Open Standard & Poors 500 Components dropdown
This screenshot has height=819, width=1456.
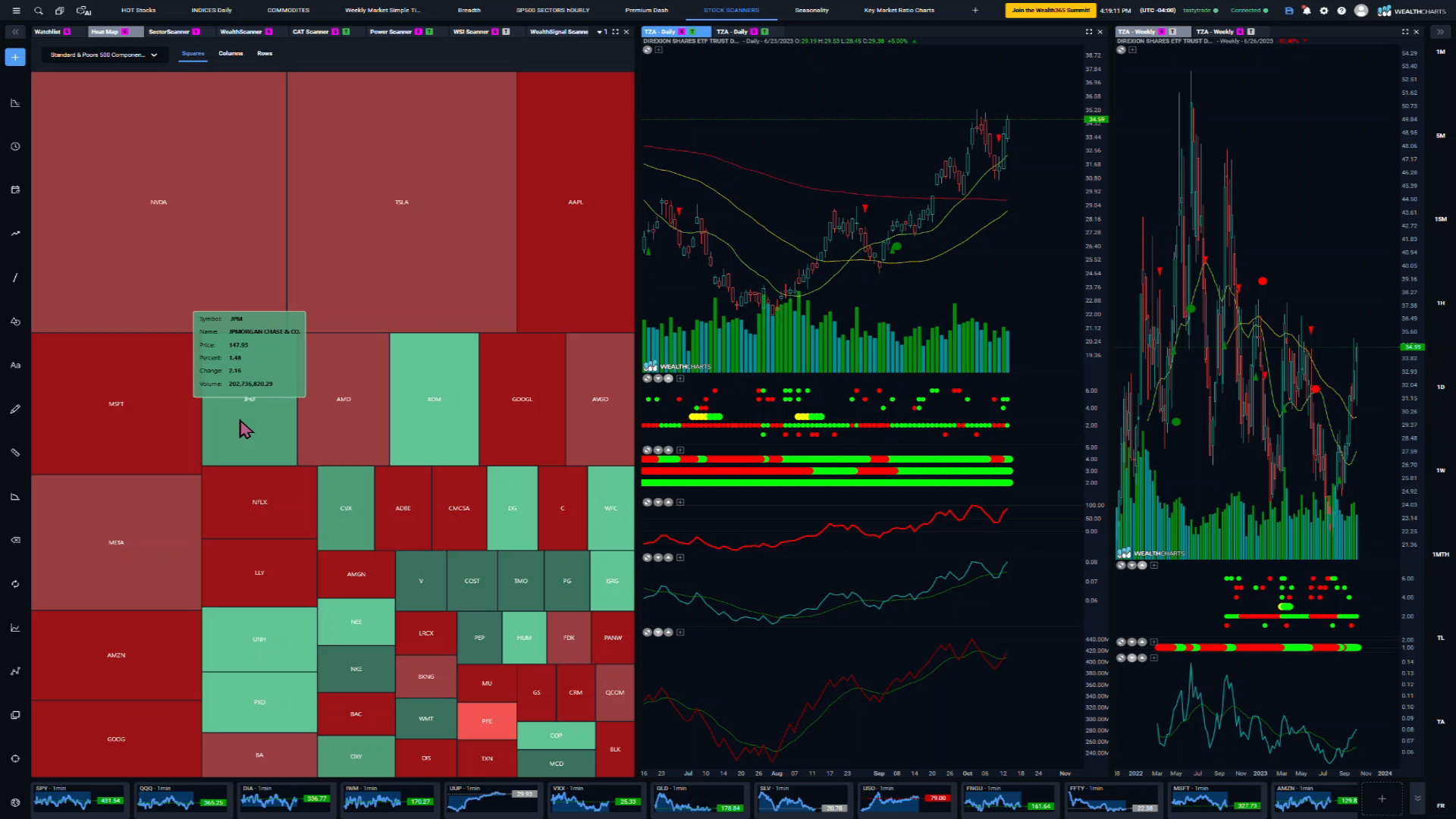point(104,55)
